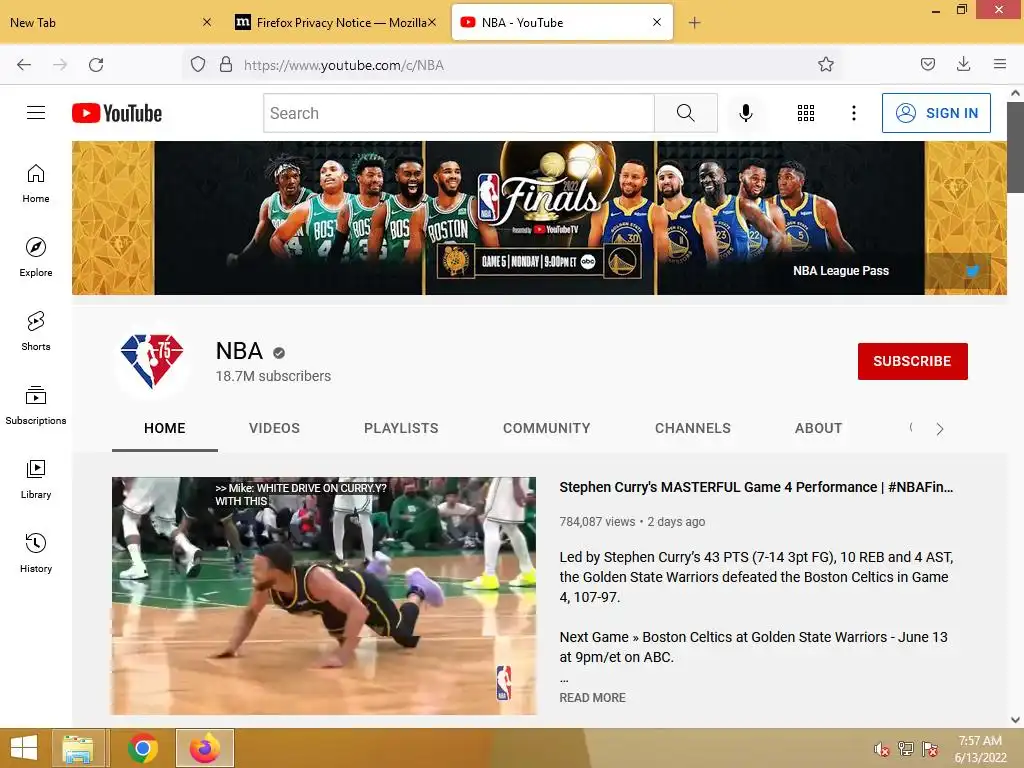Open the YouTube hamburger guide menu

pyautogui.click(x=36, y=113)
